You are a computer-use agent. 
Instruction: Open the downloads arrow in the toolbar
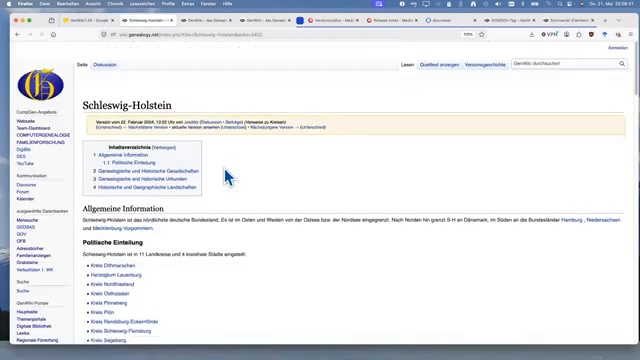[531, 35]
